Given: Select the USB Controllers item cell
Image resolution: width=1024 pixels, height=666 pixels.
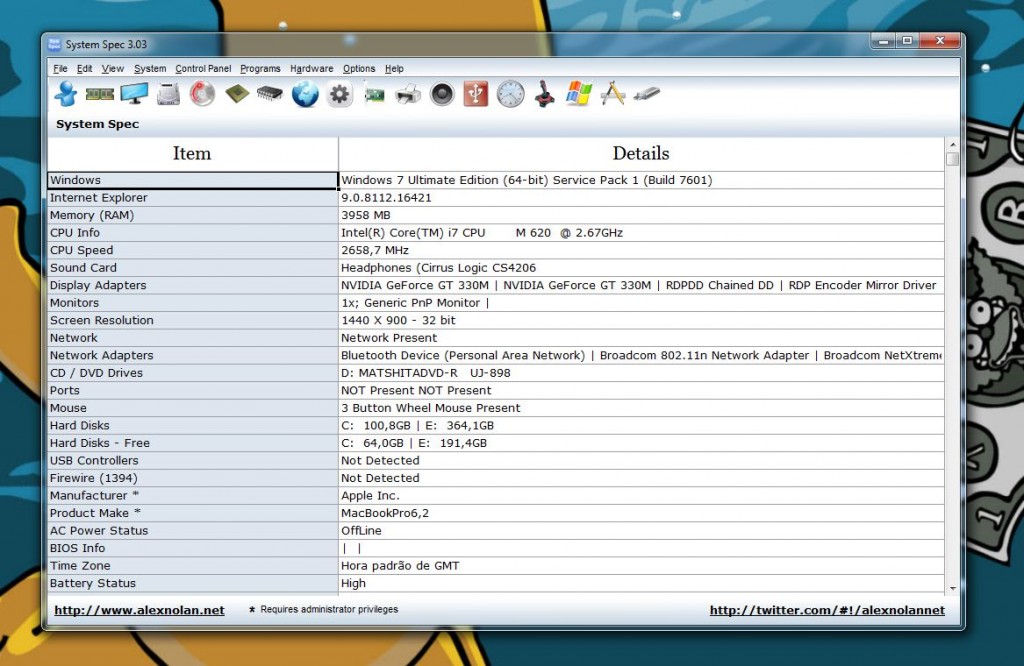Looking at the screenshot, I should tap(192, 460).
